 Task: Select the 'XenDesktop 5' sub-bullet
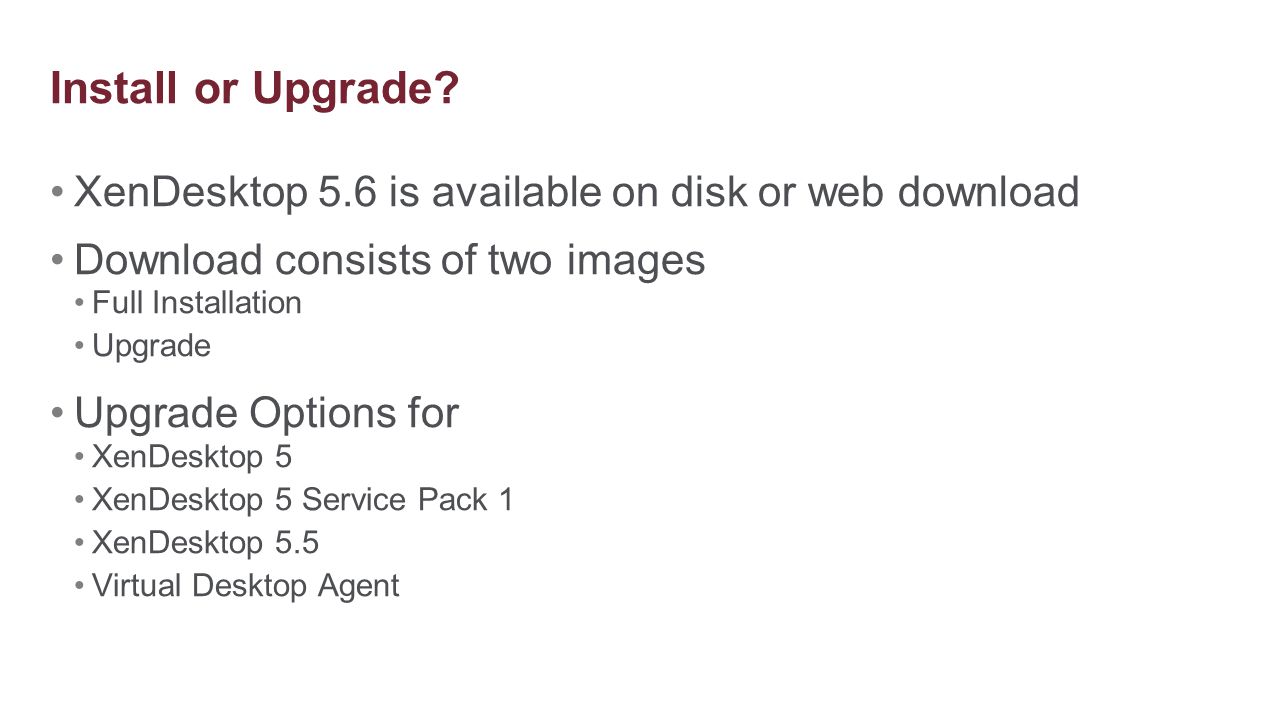192,457
